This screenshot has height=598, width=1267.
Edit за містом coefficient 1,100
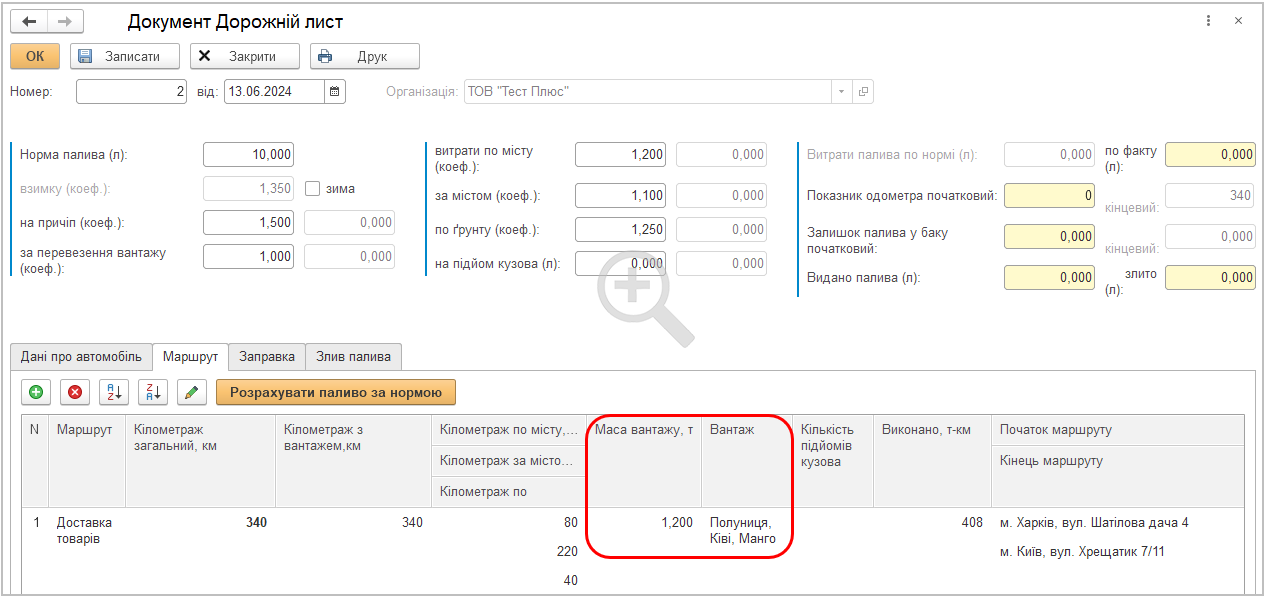coord(621,196)
